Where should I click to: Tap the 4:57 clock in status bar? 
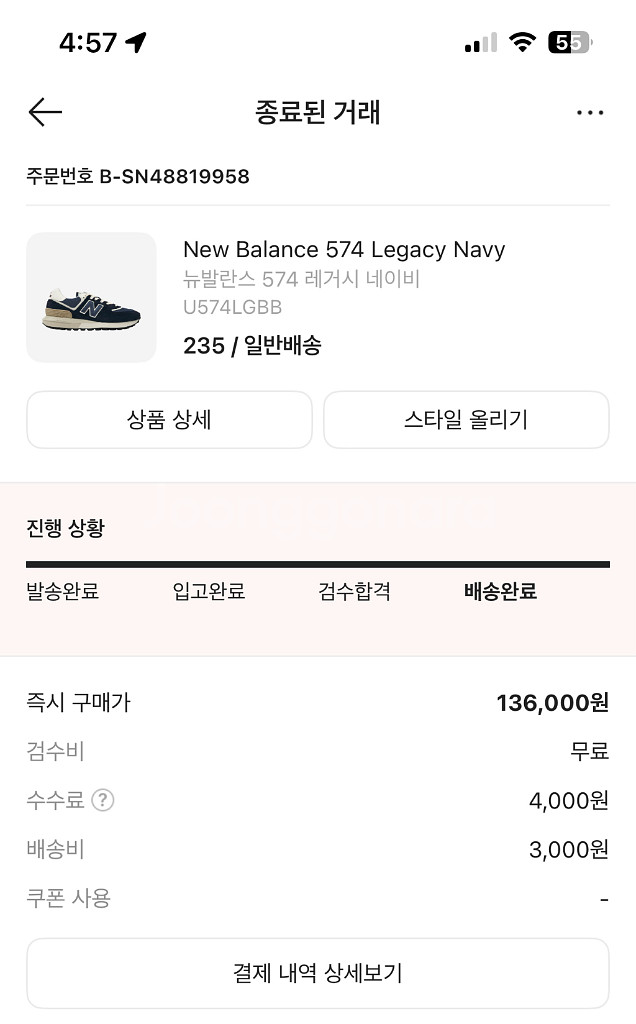[x=88, y=42]
